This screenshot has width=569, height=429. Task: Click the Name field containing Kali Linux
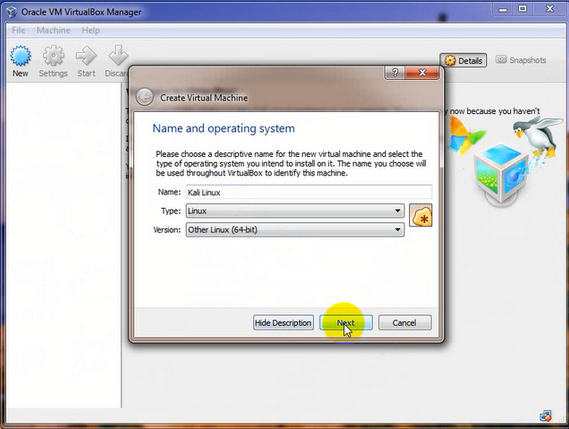tap(309, 192)
